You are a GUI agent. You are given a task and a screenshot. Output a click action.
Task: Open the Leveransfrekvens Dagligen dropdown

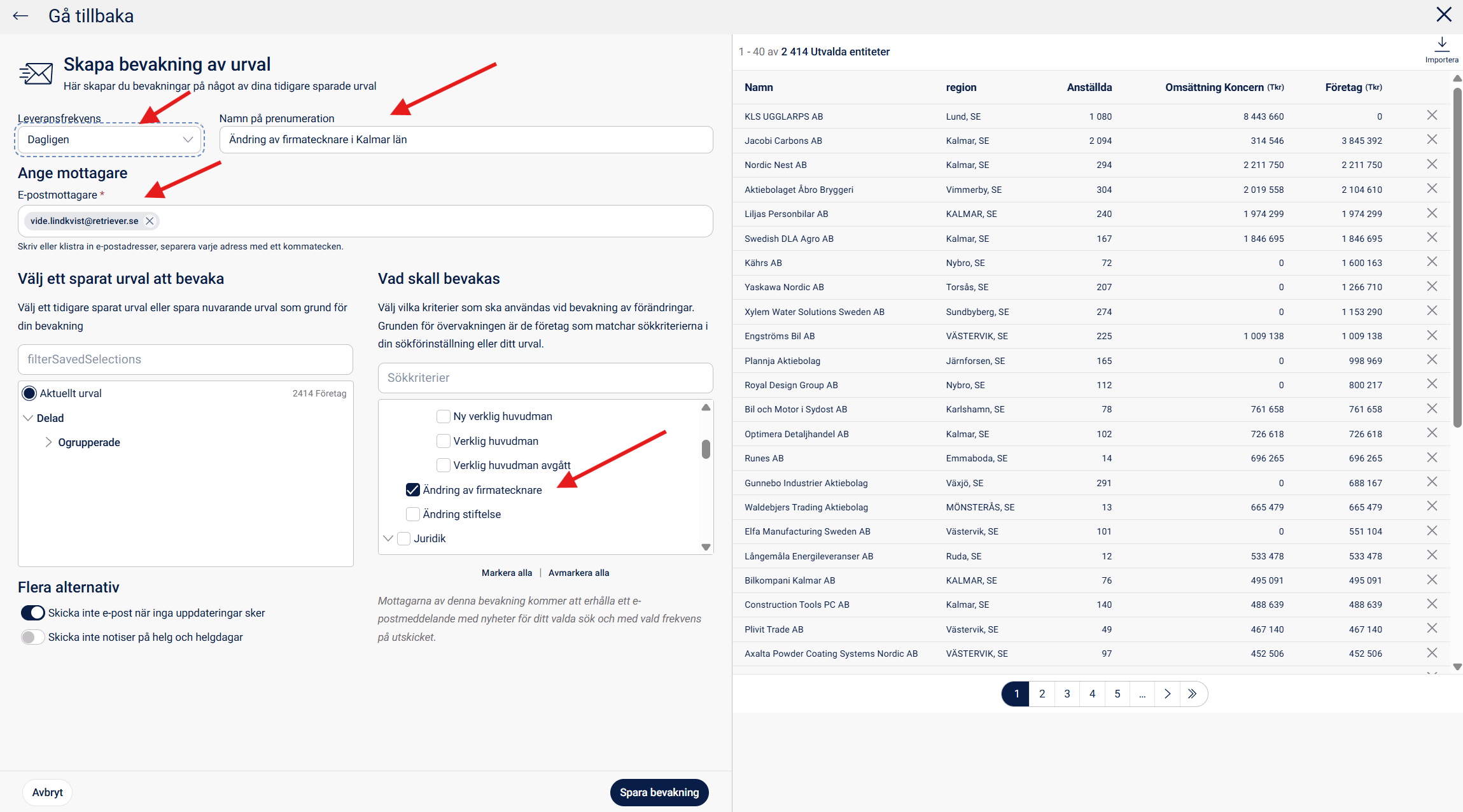(109, 139)
